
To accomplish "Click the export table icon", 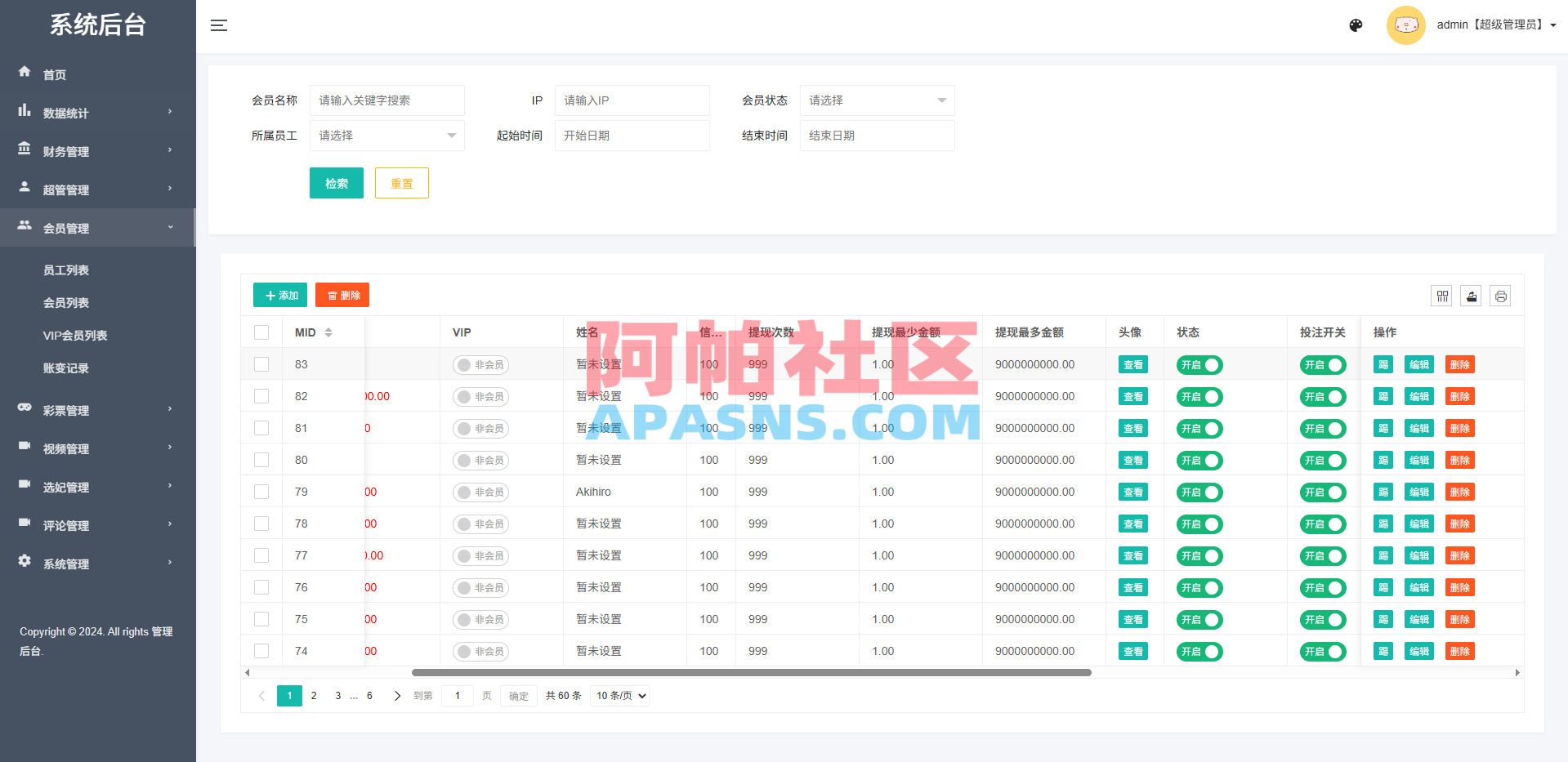I will point(1472,296).
